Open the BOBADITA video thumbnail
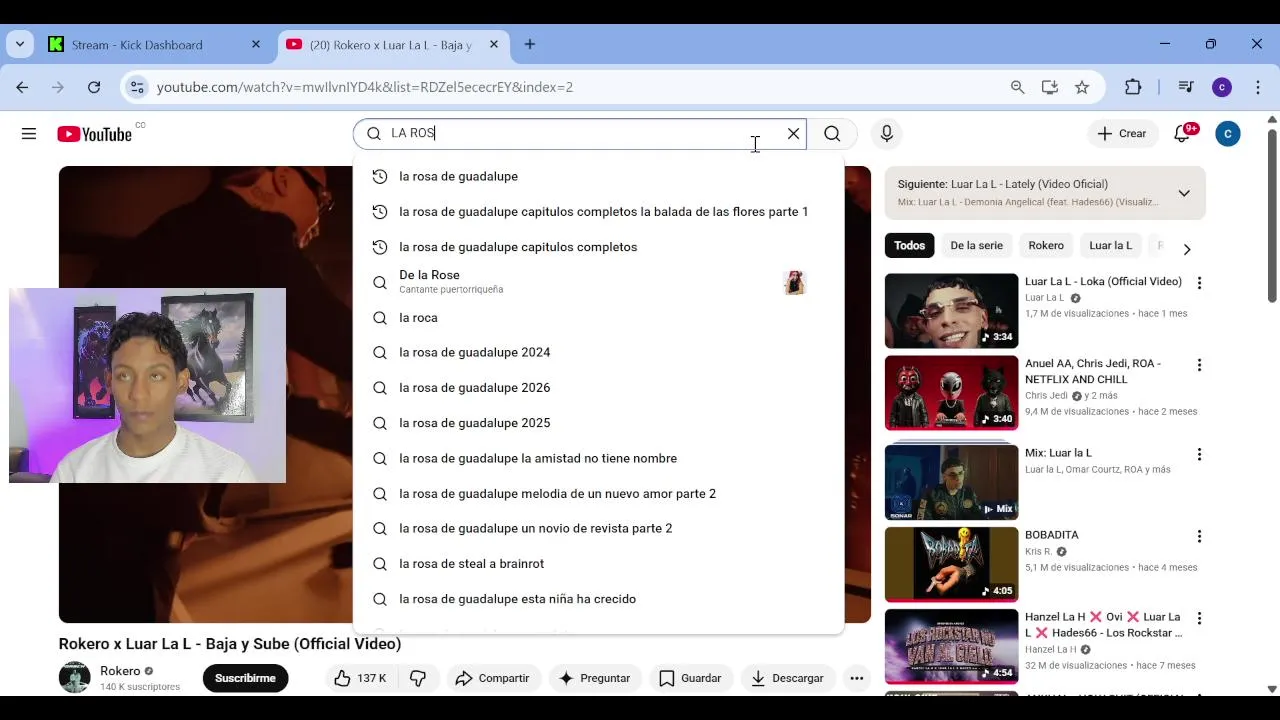Screen dimensions: 1280x720 pos(951,564)
